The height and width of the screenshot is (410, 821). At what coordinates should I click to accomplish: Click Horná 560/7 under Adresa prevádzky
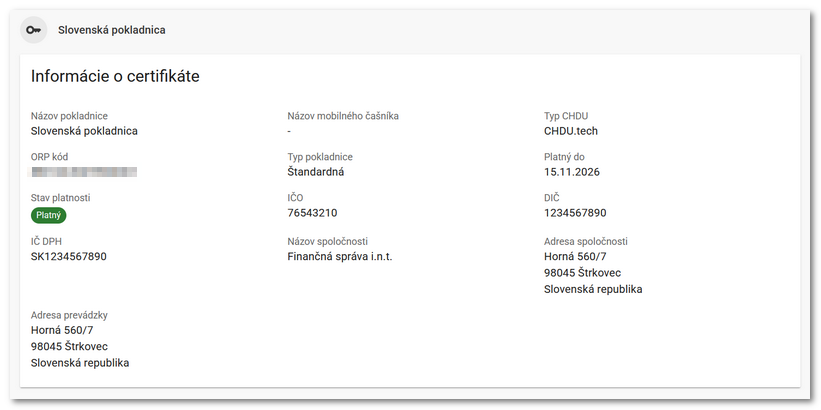tap(62, 330)
